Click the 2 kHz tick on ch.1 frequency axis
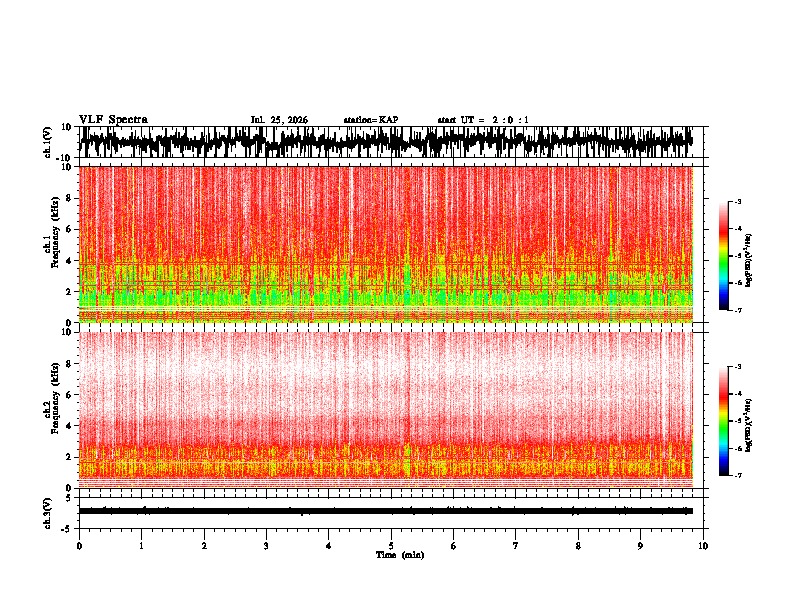 [x=69, y=292]
